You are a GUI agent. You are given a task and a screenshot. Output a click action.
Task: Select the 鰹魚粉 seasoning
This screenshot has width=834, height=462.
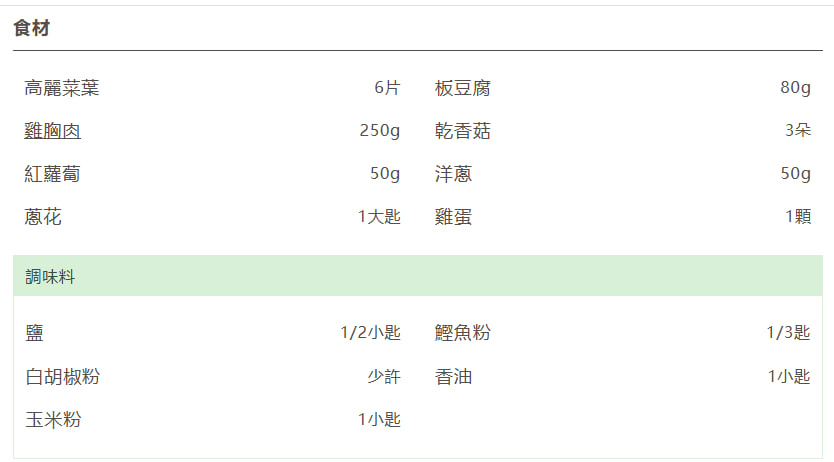pyautogui.click(x=463, y=333)
